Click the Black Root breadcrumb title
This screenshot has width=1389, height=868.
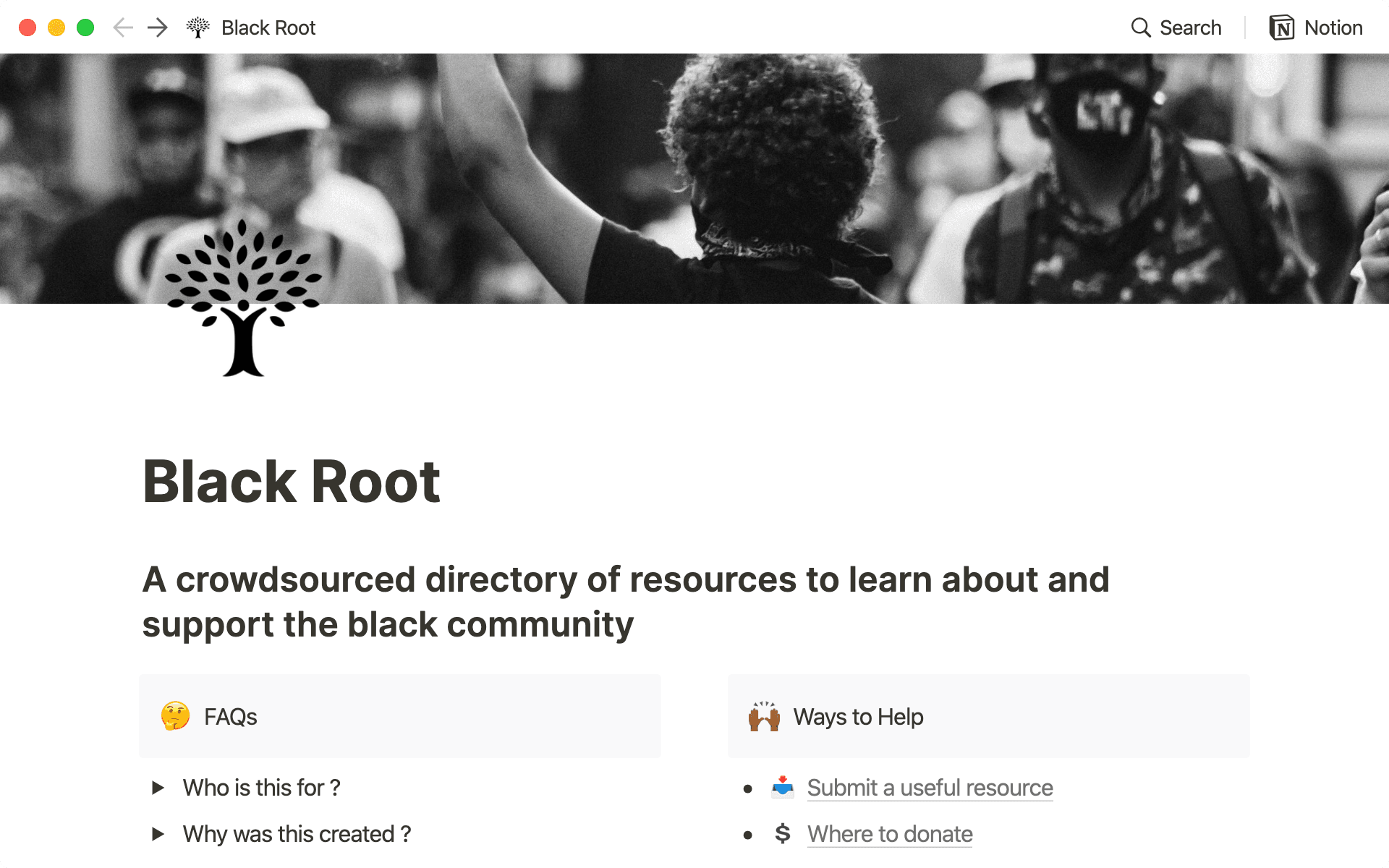tap(268, 27)
